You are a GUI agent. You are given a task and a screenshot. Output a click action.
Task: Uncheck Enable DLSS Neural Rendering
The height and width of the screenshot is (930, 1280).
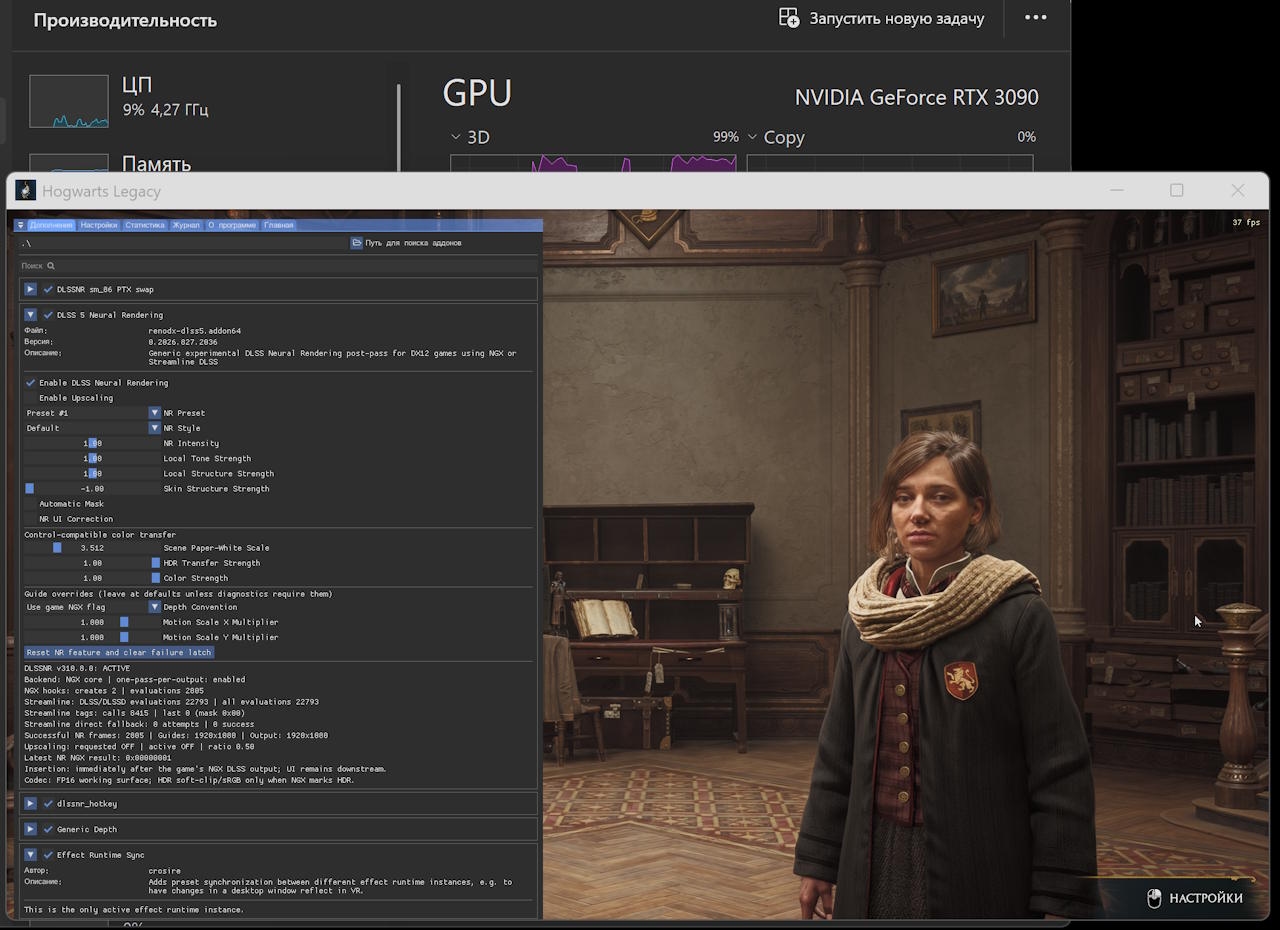(31, 383)
